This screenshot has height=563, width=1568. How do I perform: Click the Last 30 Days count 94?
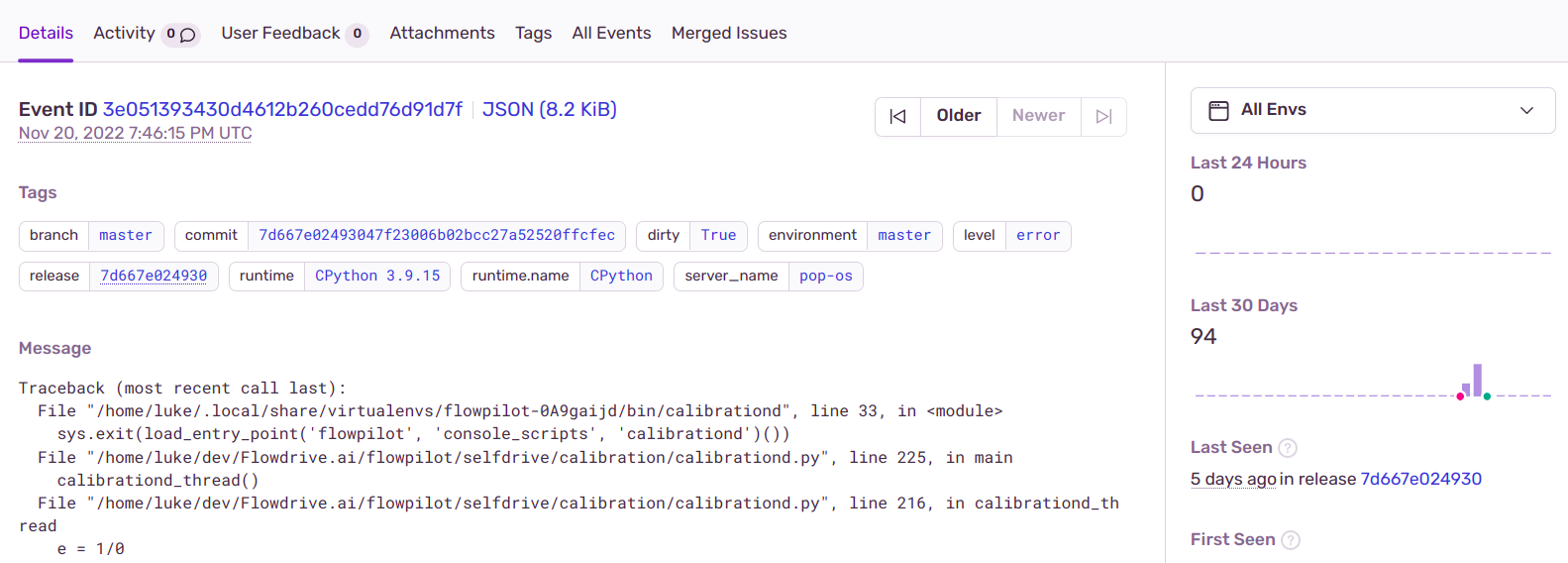[1203, 337]
